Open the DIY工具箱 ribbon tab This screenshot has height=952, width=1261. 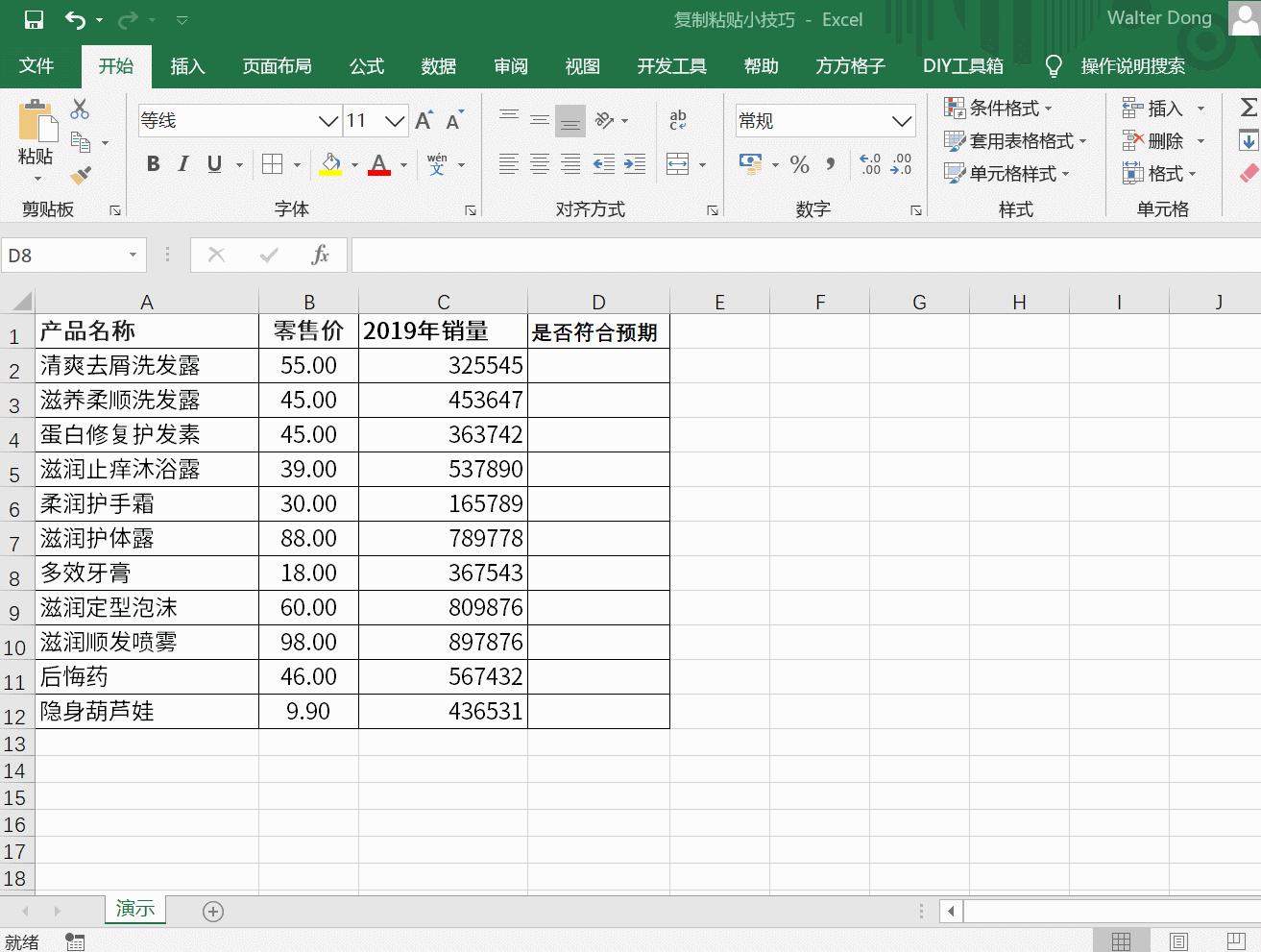tap(962, 66)
